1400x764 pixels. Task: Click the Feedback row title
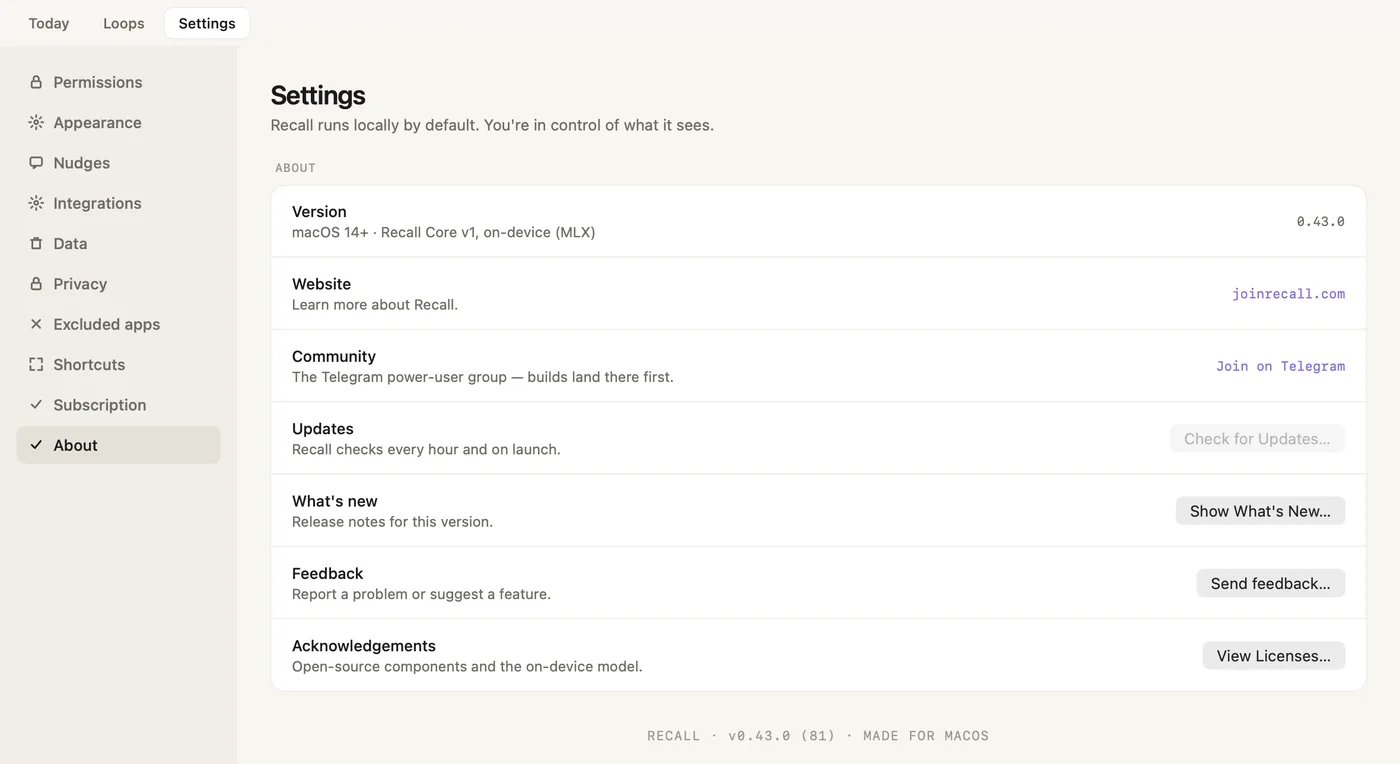[327, 573]
